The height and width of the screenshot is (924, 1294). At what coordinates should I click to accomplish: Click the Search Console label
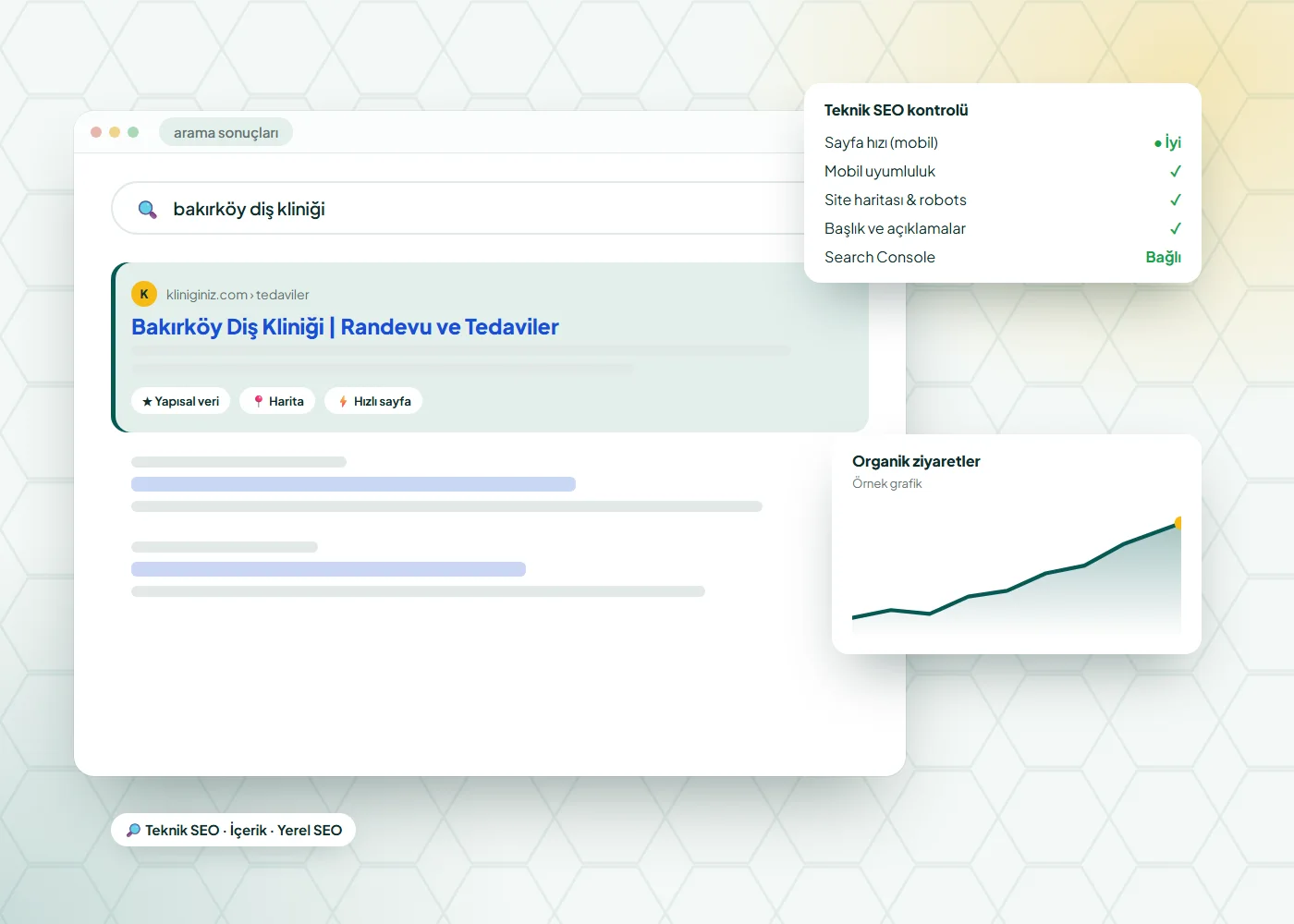(x=880, y=257)
